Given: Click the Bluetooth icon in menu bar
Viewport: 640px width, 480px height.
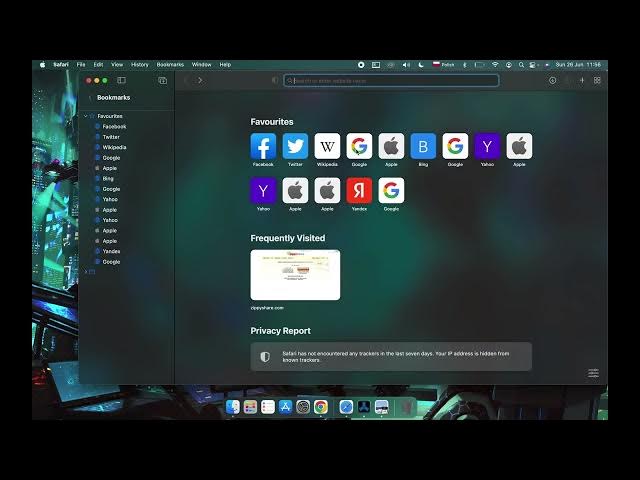Looking at the screenshot, I should click(x=464, y=64).
